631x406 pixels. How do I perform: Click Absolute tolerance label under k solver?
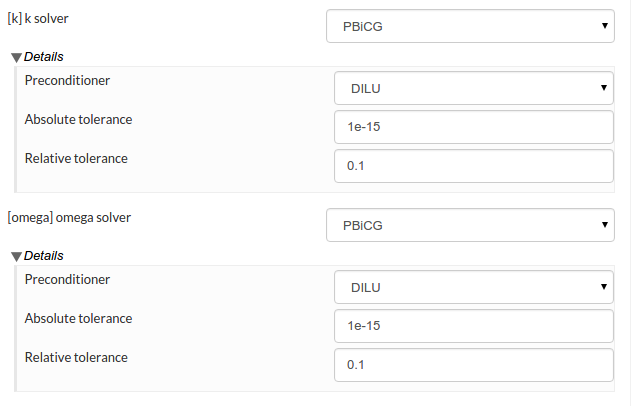click(x=78, y=120)
